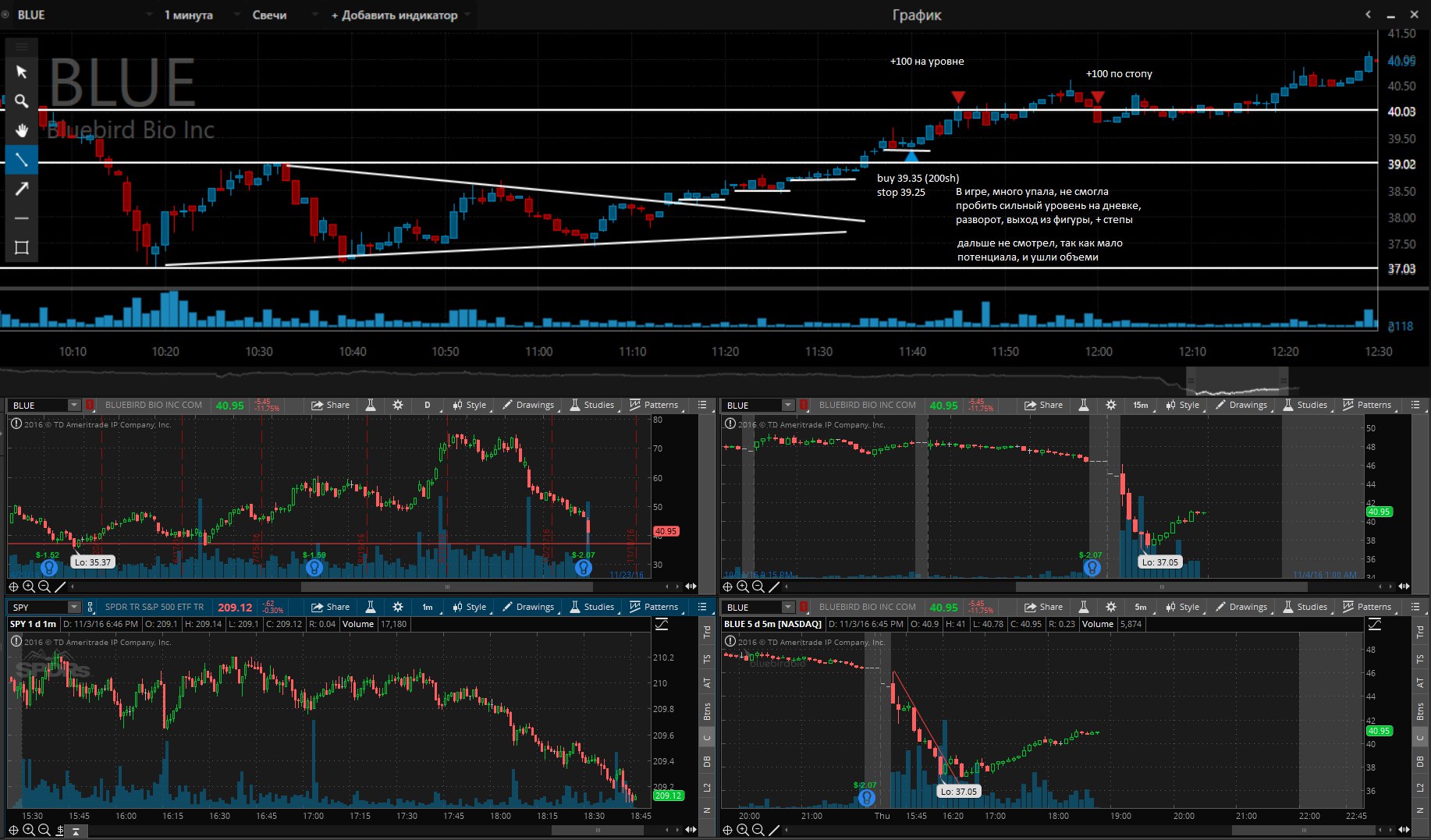This screenshot has height=840, width=1431.
Task: Zoom in on BLUE daily chart
Action: click(x=29, y=587)
